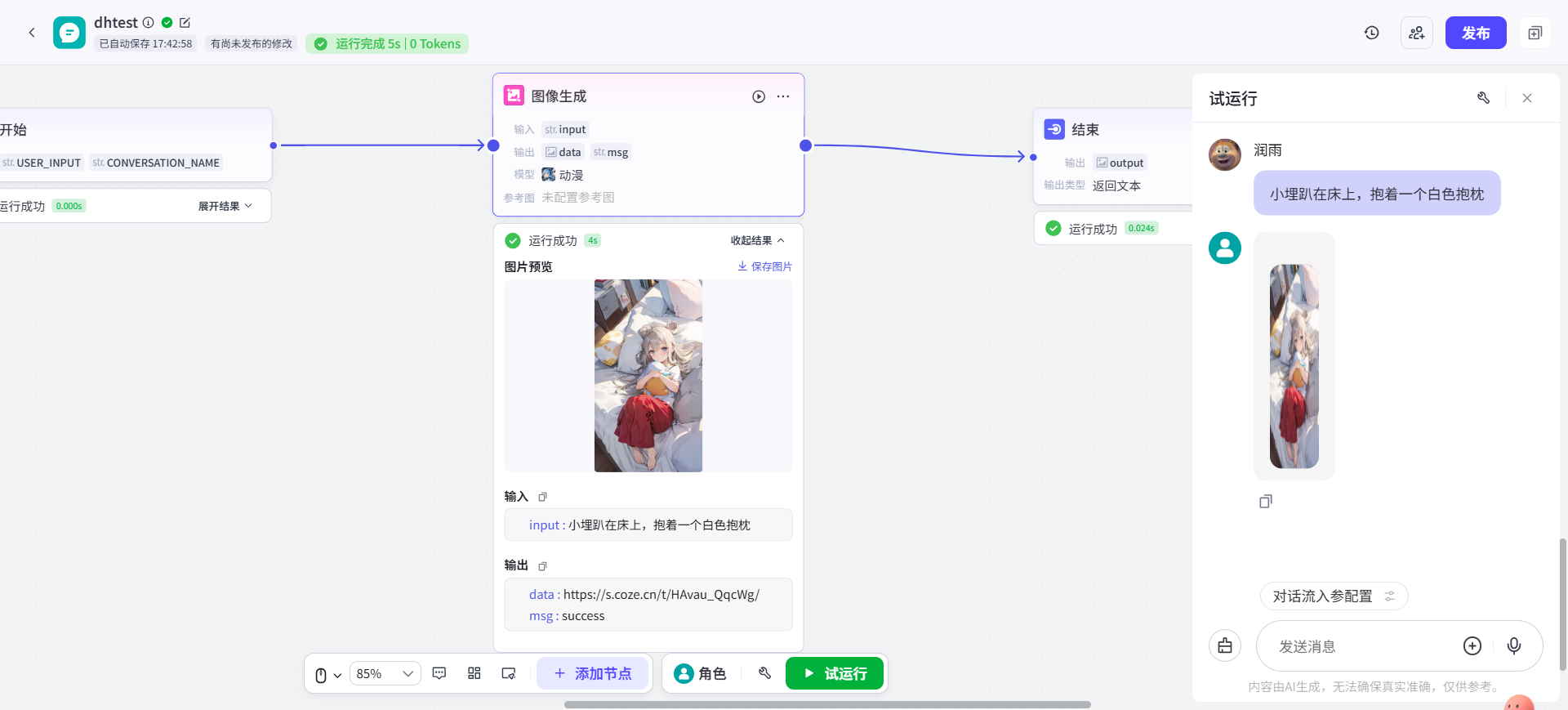Click the message bubble 小埋趴在床上
Image resolution: width=1568 pixels, height=710 pixels.
pos(1377,194)
